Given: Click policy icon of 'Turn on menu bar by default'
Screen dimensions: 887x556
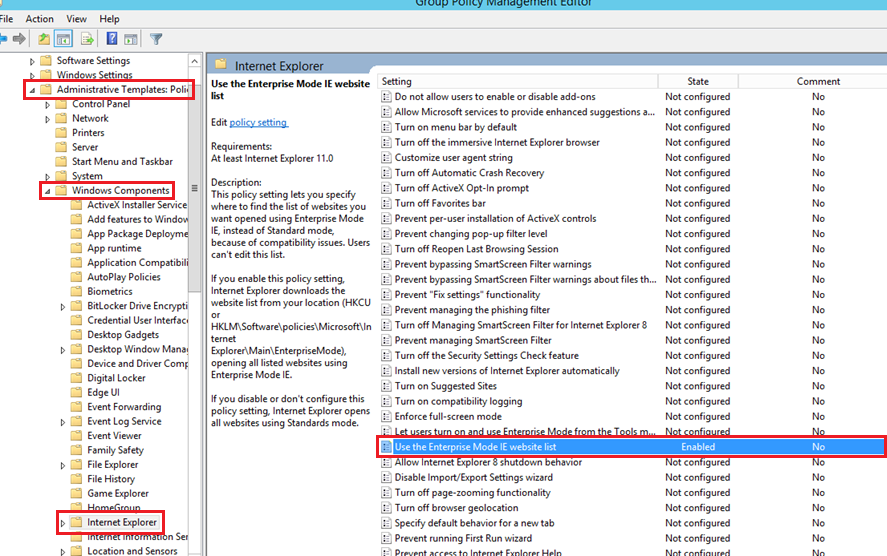Looking at the screenshot, I should [x=386, y=127].
